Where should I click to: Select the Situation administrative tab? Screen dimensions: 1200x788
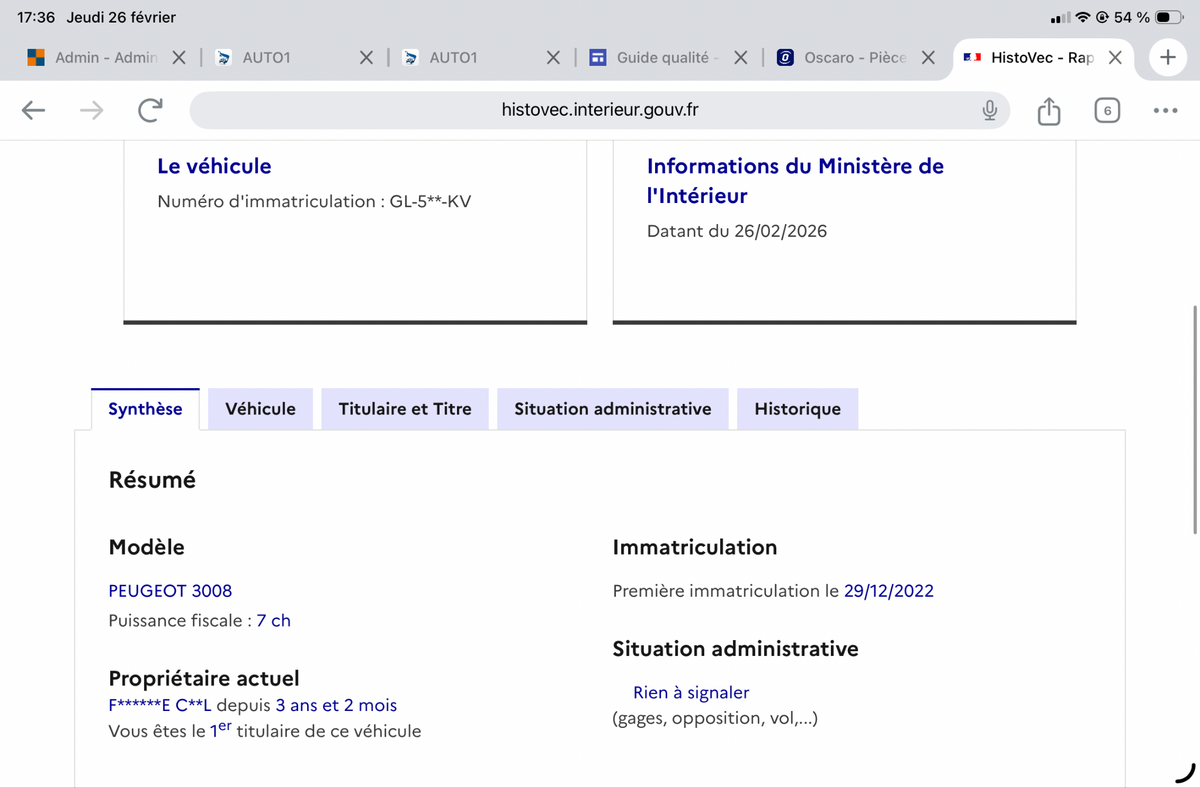[x=613, y=409]
